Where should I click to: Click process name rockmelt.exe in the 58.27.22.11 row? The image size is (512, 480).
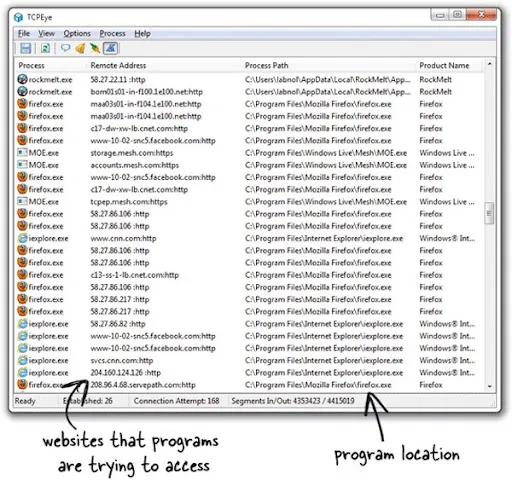click(50, 79)
